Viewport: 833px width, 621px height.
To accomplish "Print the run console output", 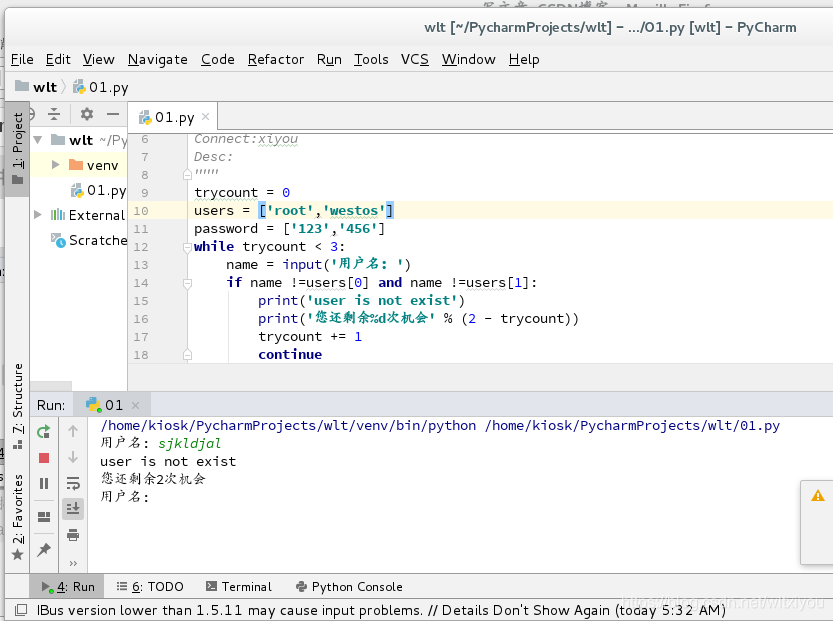I will [73, 534].
